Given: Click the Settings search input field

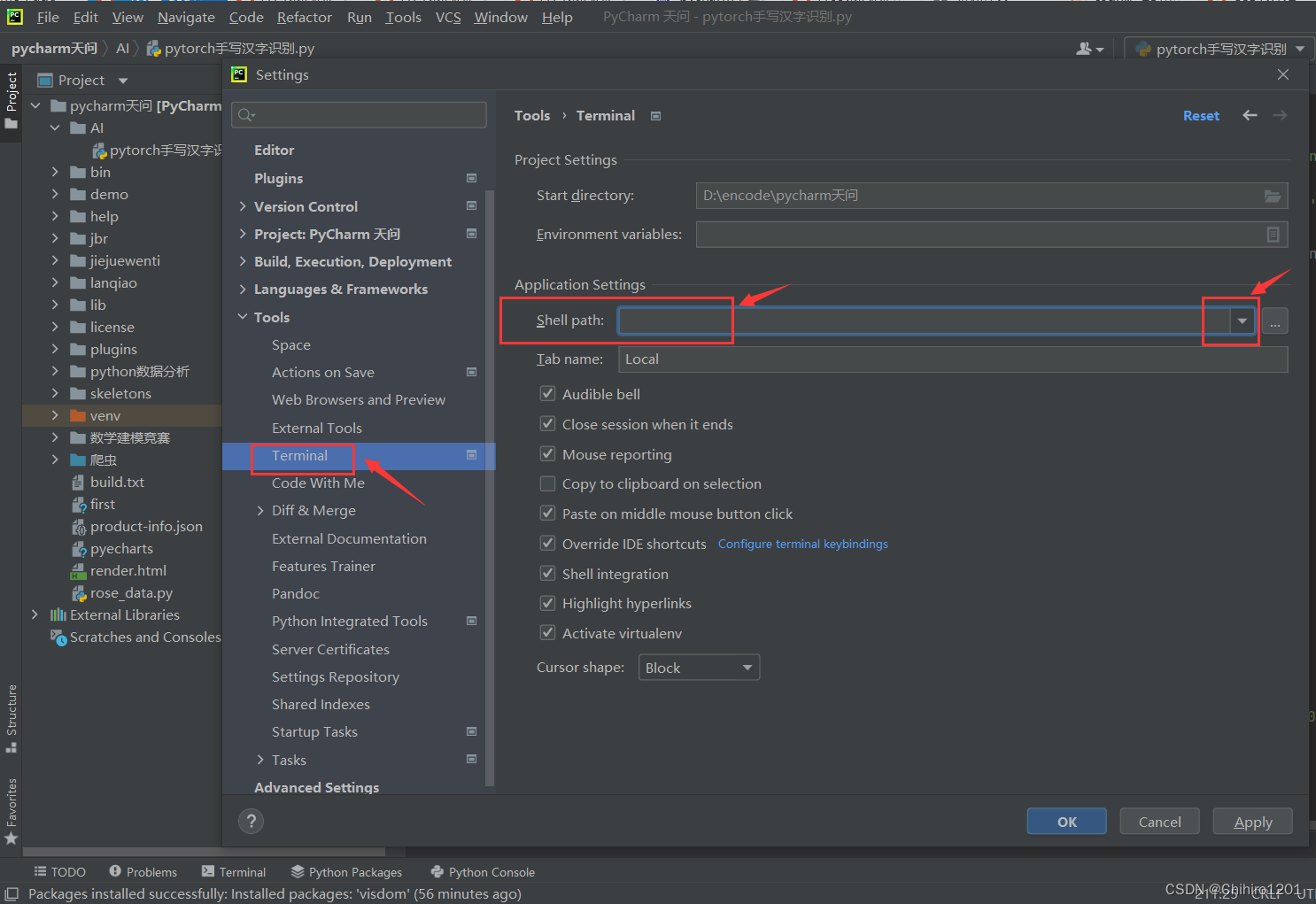Looking at the screenshot, I should pyautogui.click(x=359, y=114).
